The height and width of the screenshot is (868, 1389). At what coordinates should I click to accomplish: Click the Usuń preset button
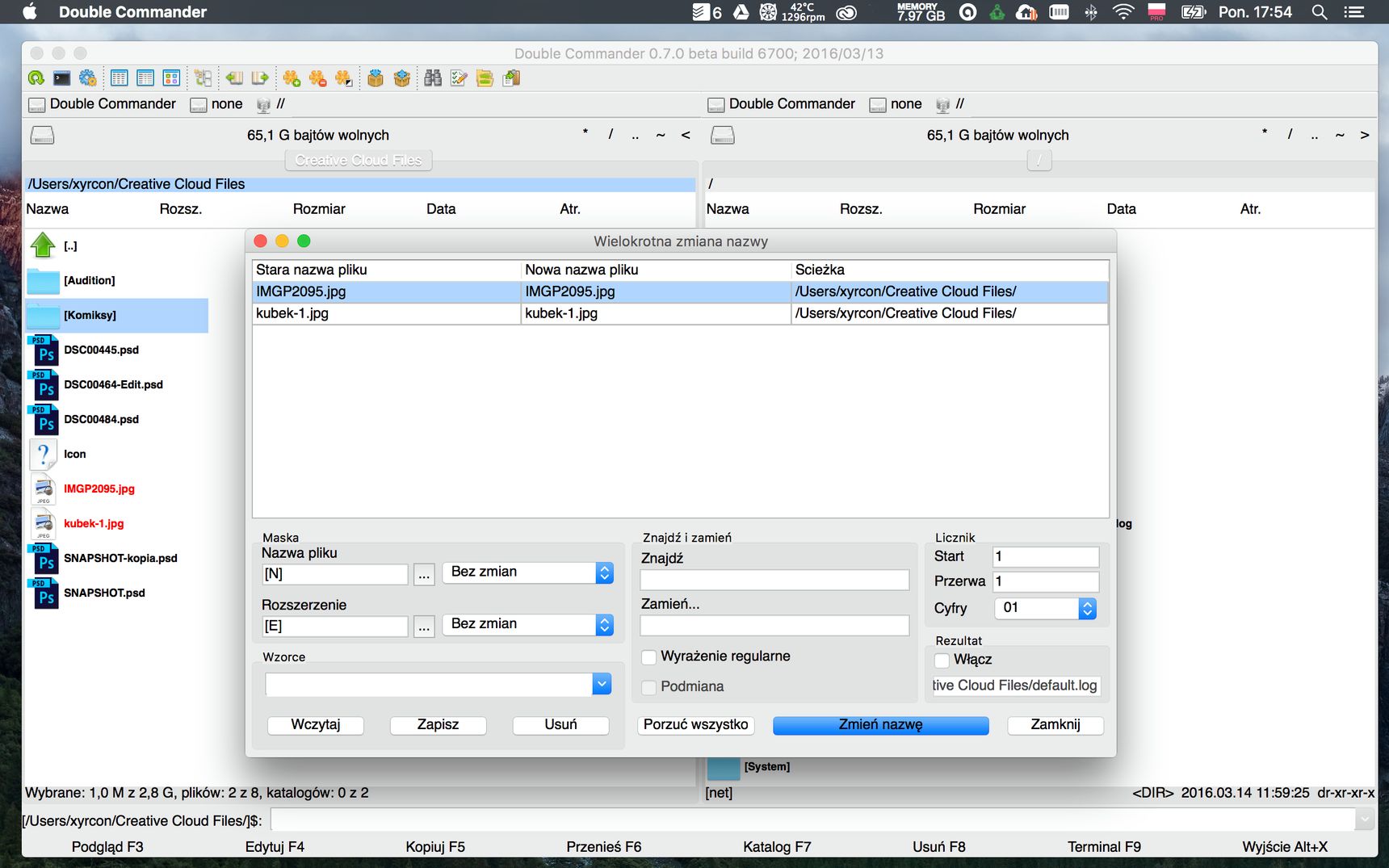[560, 725]
